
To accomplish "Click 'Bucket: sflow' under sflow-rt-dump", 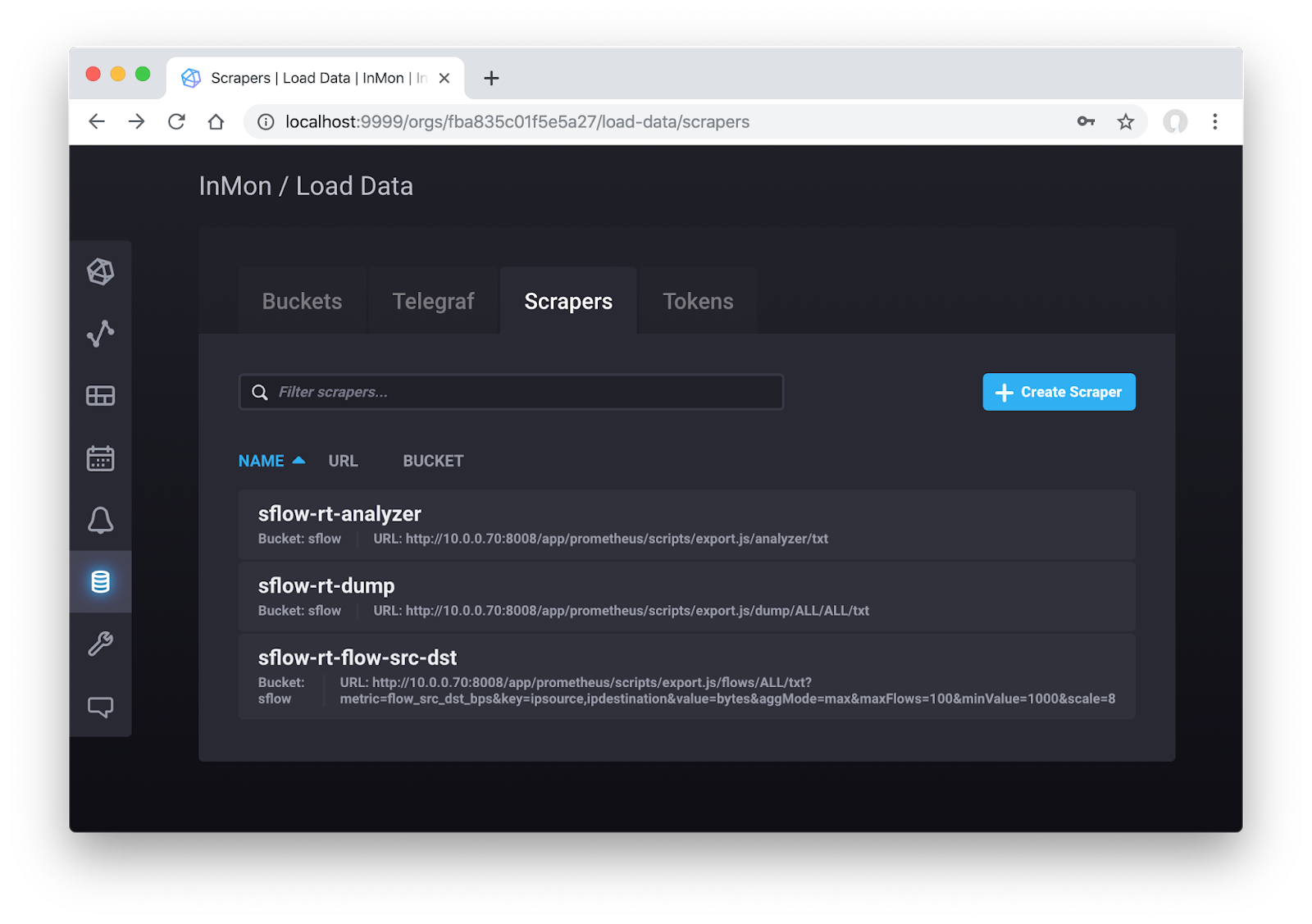I will 299,611.
